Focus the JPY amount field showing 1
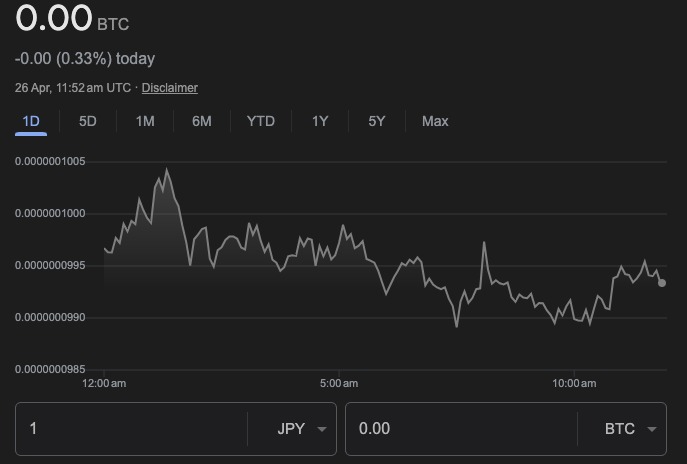687x464 pixels. click(130, 429)
